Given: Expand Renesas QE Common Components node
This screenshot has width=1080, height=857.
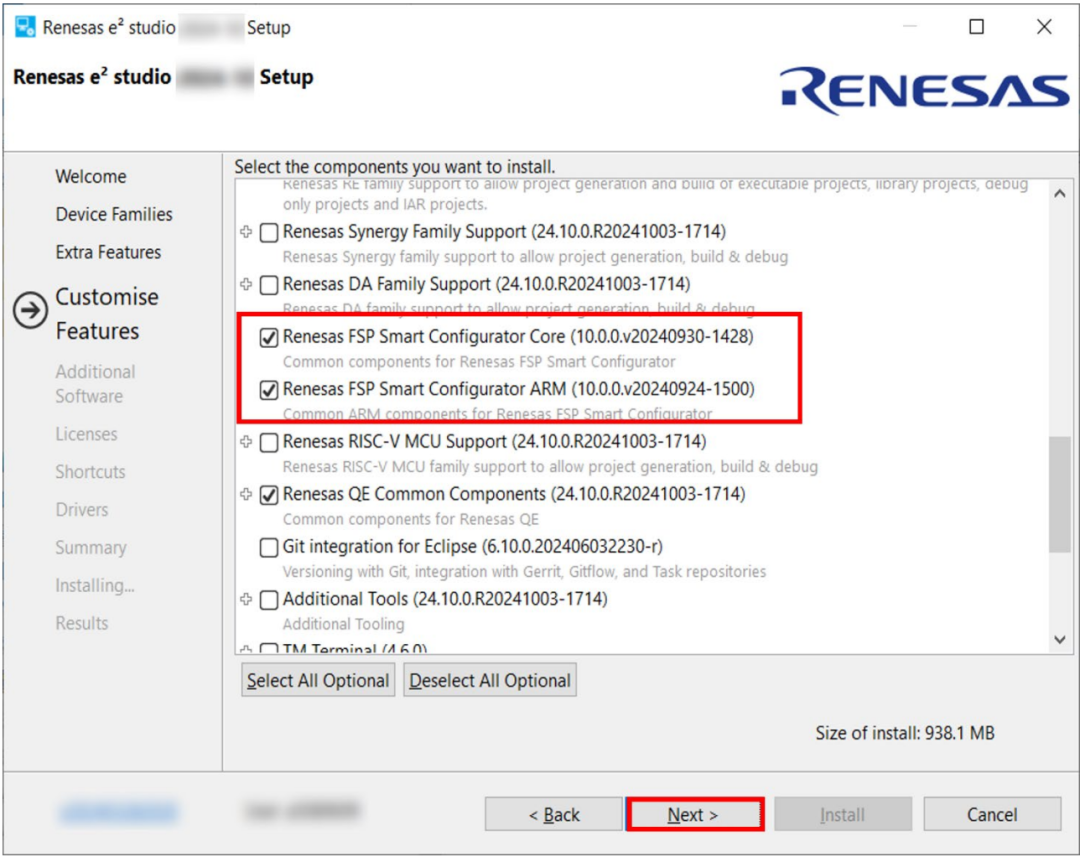Looking at the screenshot, I should 247,494.
